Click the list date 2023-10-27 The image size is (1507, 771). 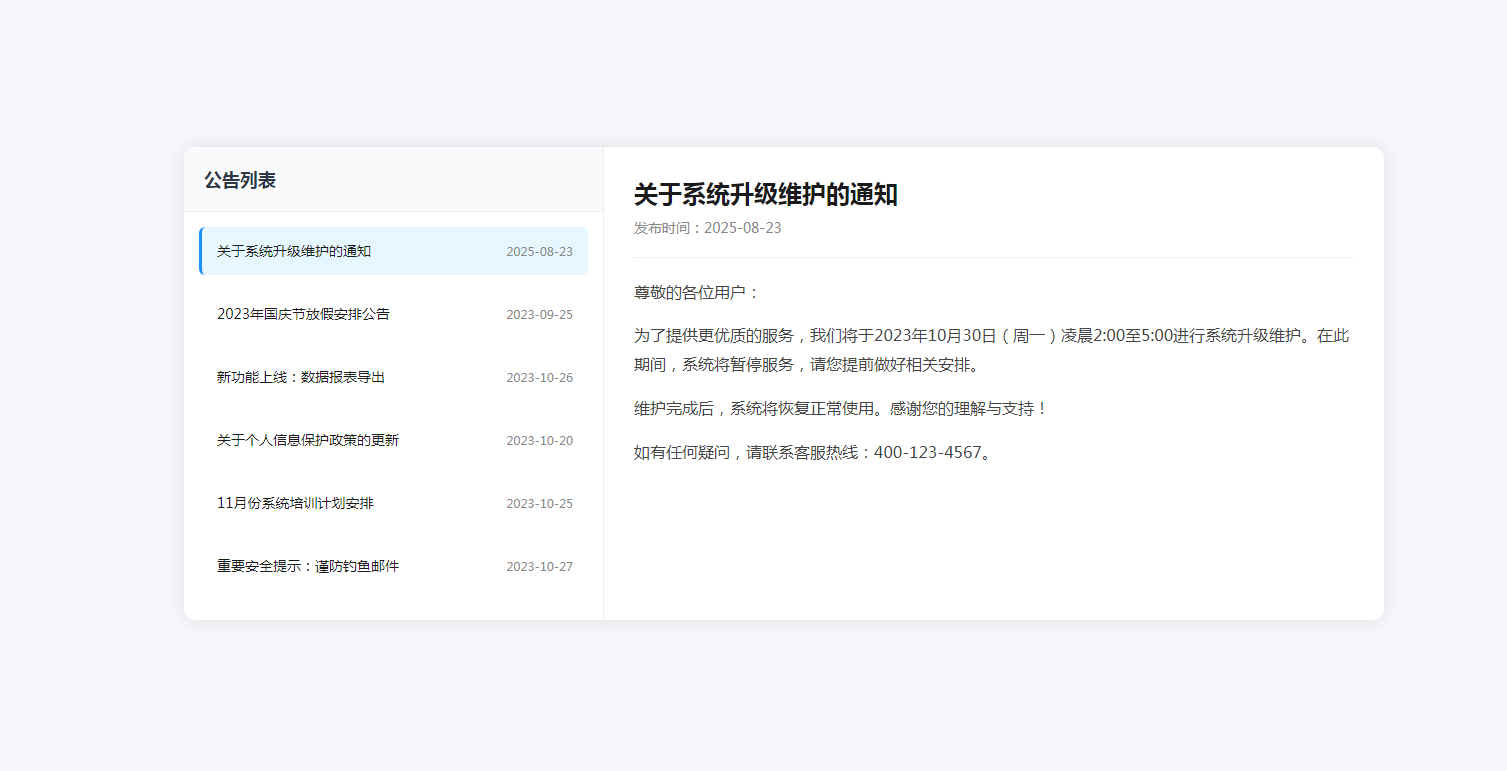coord(539,567)
